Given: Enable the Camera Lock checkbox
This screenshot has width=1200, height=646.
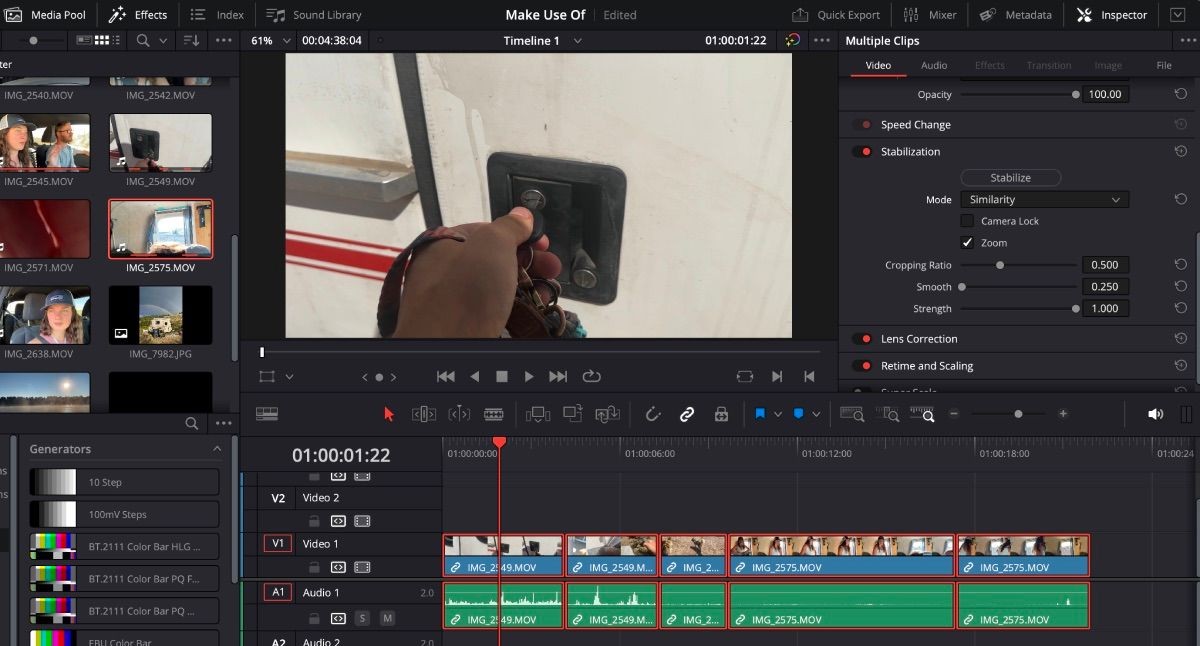Looking at the screenshot, I should tap(967, 221).
